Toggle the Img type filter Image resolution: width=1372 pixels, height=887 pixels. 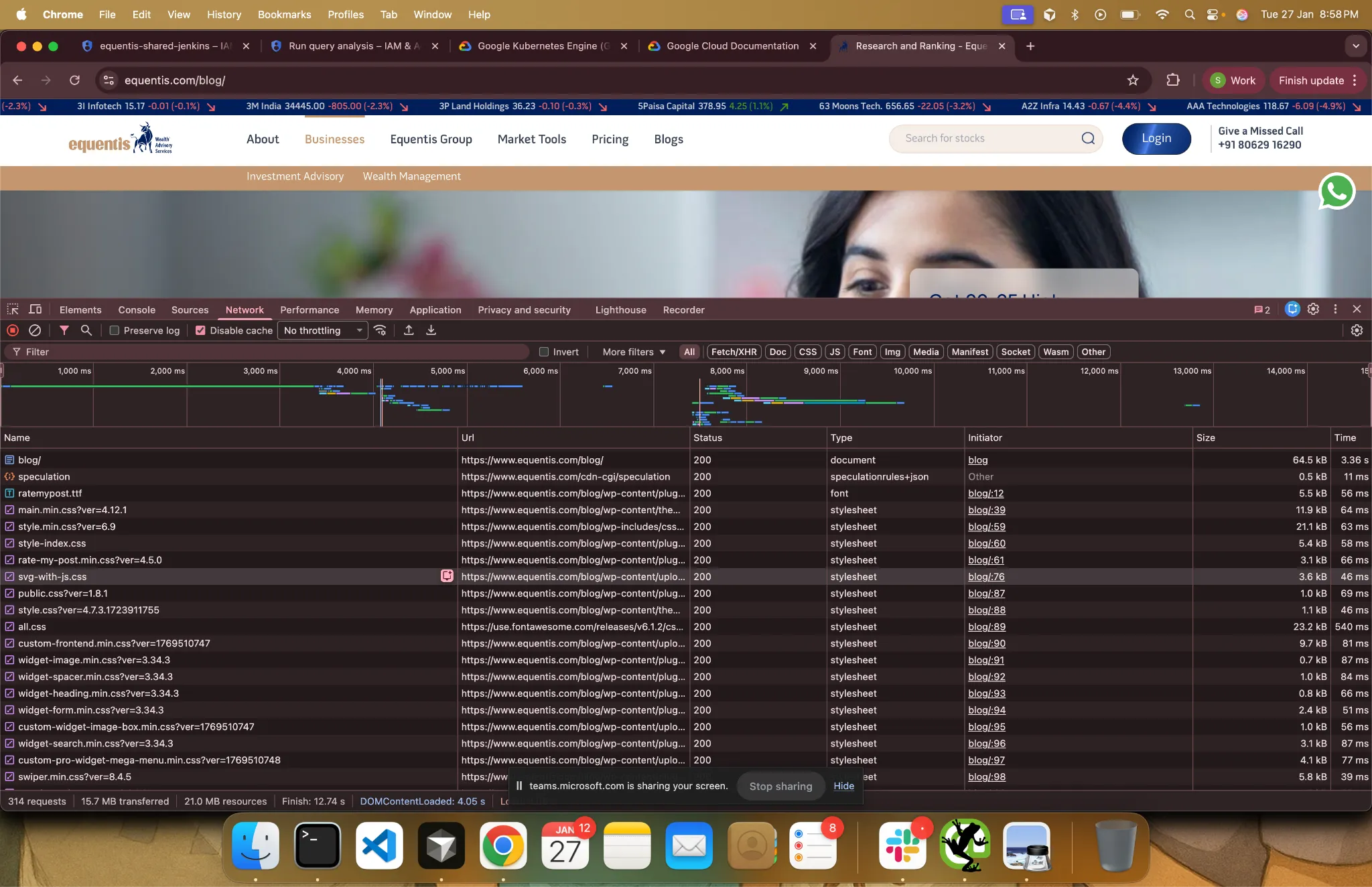click(x=892, y=352)
